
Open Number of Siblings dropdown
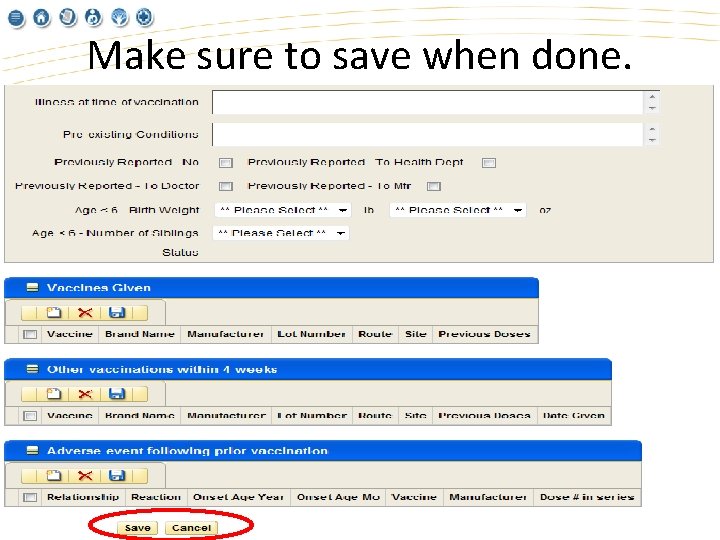coord(281,233)
